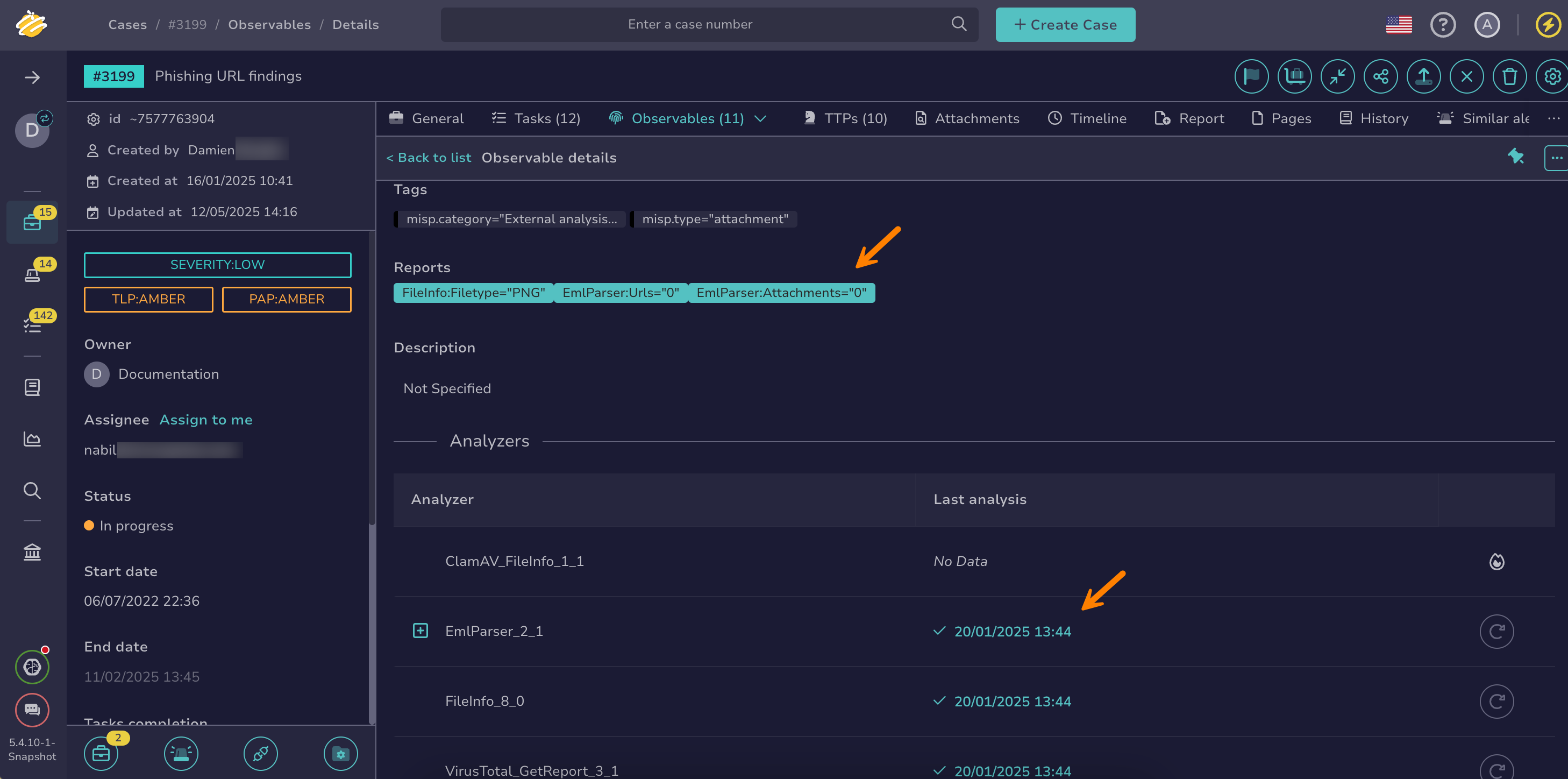The width and height of the screenshot is (1568, 779).
Task: Go to #3199 breadcrumb
Action: [187, 25]
